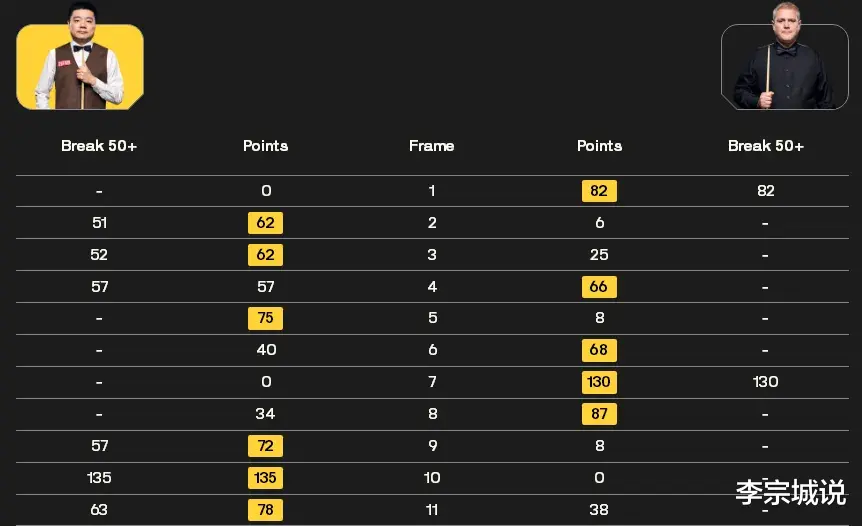Viewport: 862px width, 526px height.
Task: Click the 51 break in frame 2
Action: pos(100,223)
